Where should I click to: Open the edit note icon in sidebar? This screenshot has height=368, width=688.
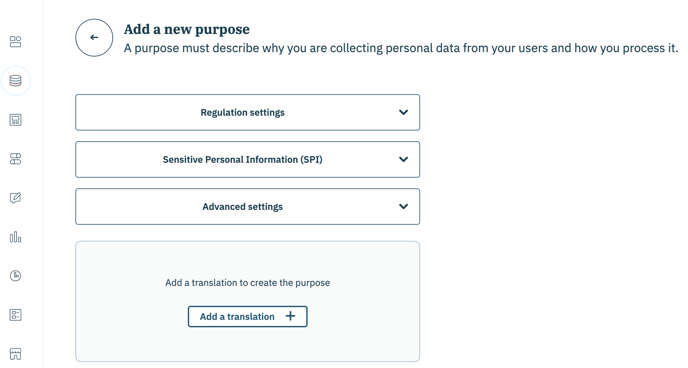(x=15, y=198)
